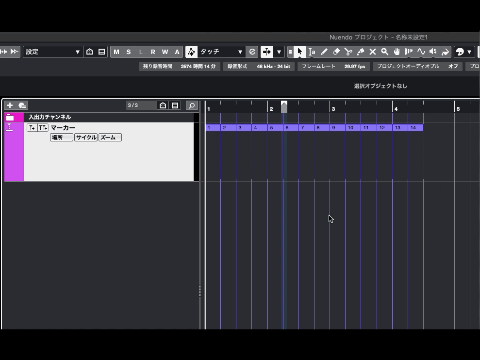Viewport: 480px width, 360px height.
Task: Click the toolbar layout icon beside the camera
Action: coord(102,52)
